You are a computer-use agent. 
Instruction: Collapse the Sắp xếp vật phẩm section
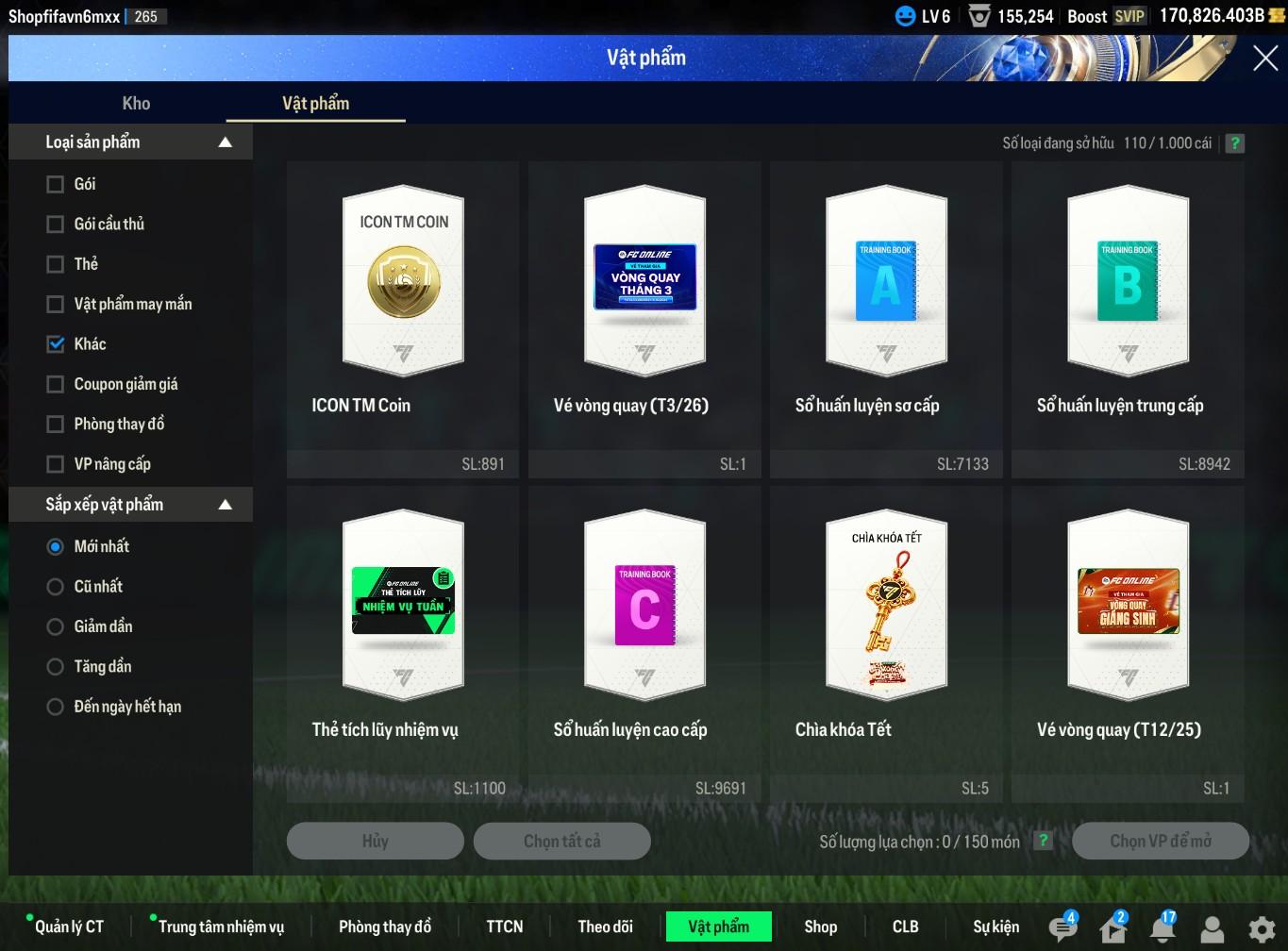click(x=225, y=505)
